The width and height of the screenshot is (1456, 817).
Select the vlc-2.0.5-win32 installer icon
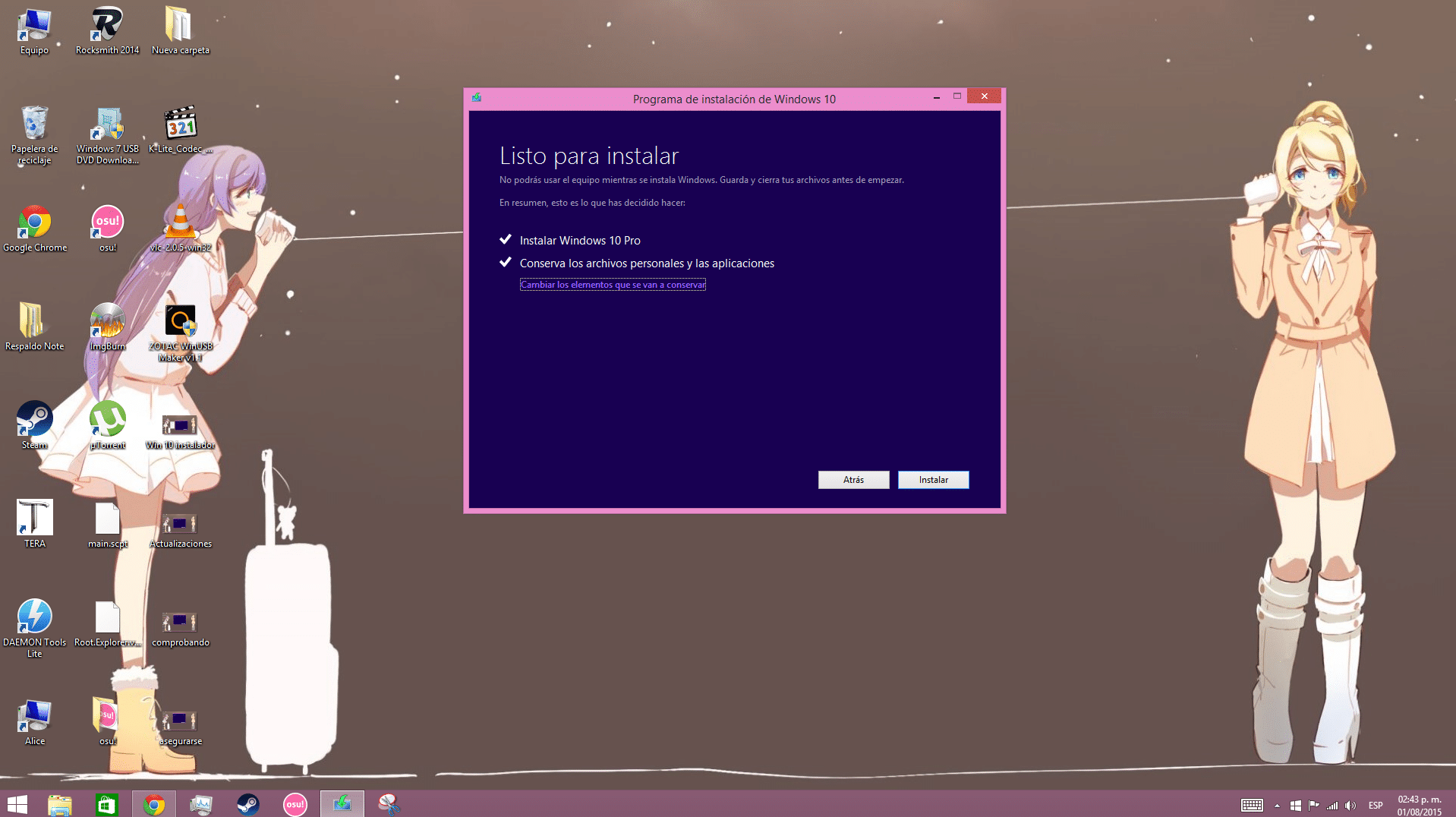tap(180, 229)
